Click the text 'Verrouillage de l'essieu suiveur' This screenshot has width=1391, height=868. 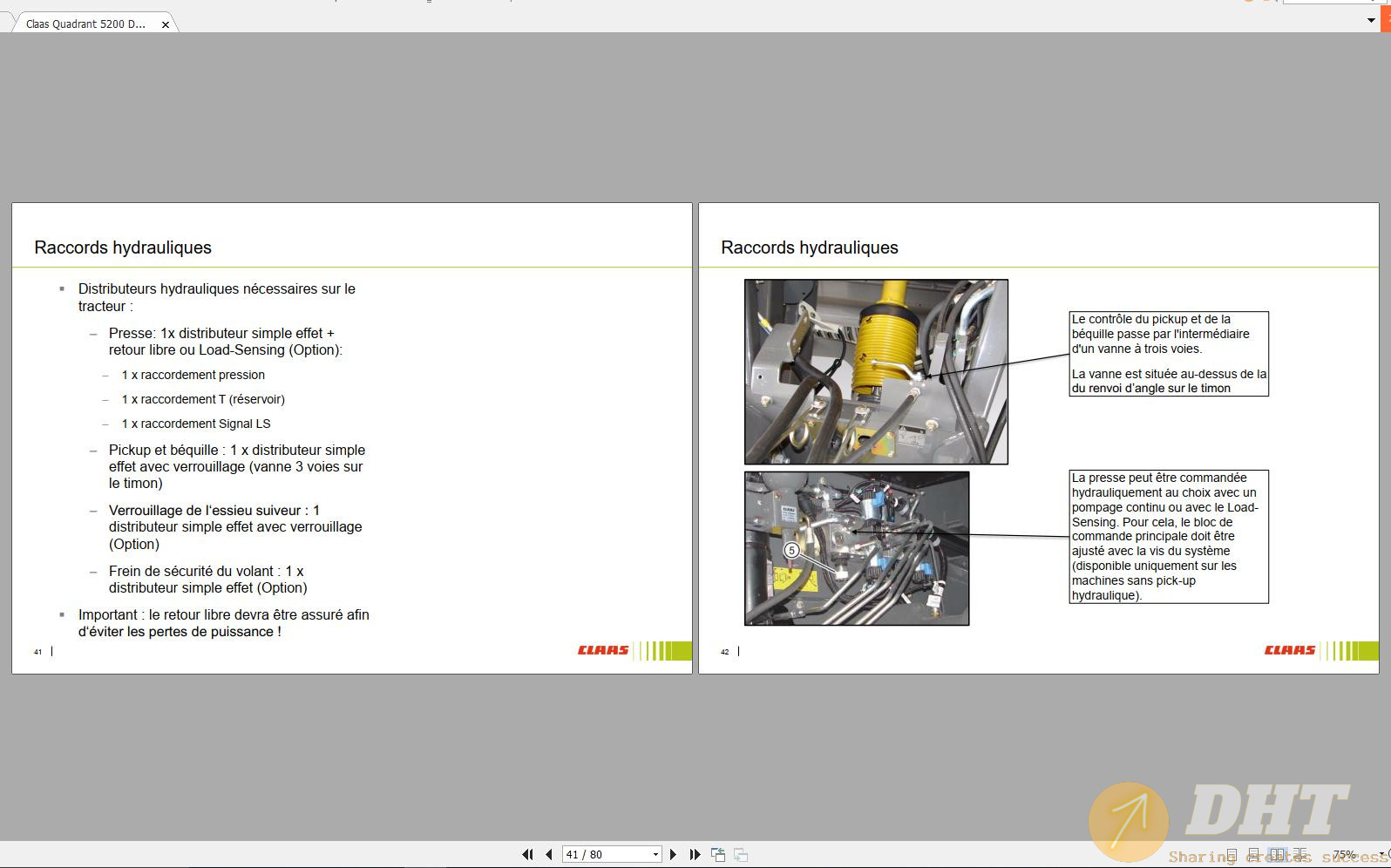click(x=206, y=510)
